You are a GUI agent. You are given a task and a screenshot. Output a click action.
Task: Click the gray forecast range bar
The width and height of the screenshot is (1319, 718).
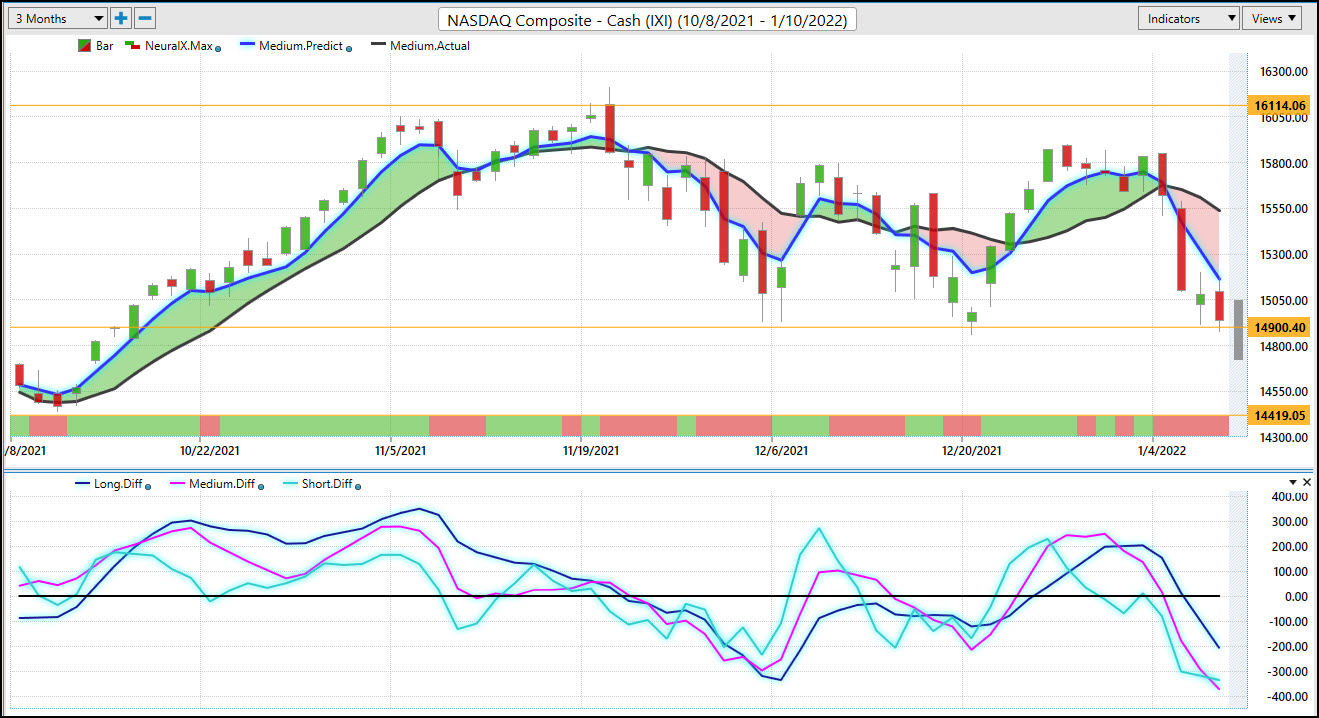coord(1238,330)
